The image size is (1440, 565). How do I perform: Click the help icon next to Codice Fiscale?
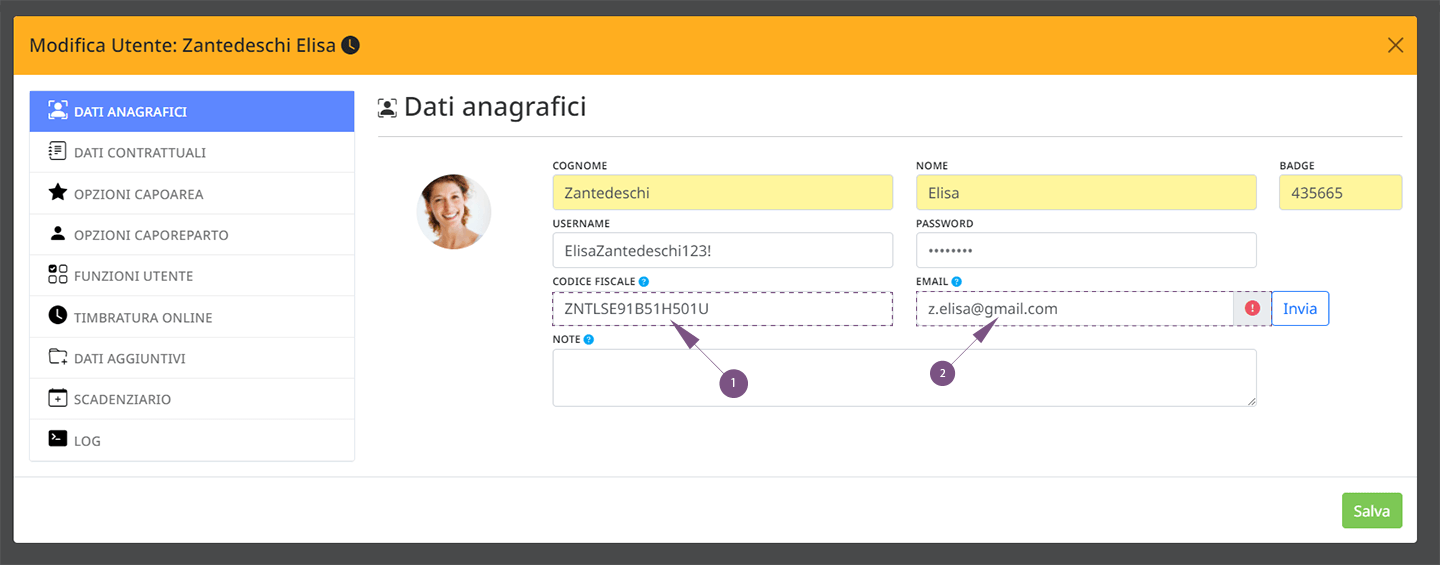click(x=644, y=282)
